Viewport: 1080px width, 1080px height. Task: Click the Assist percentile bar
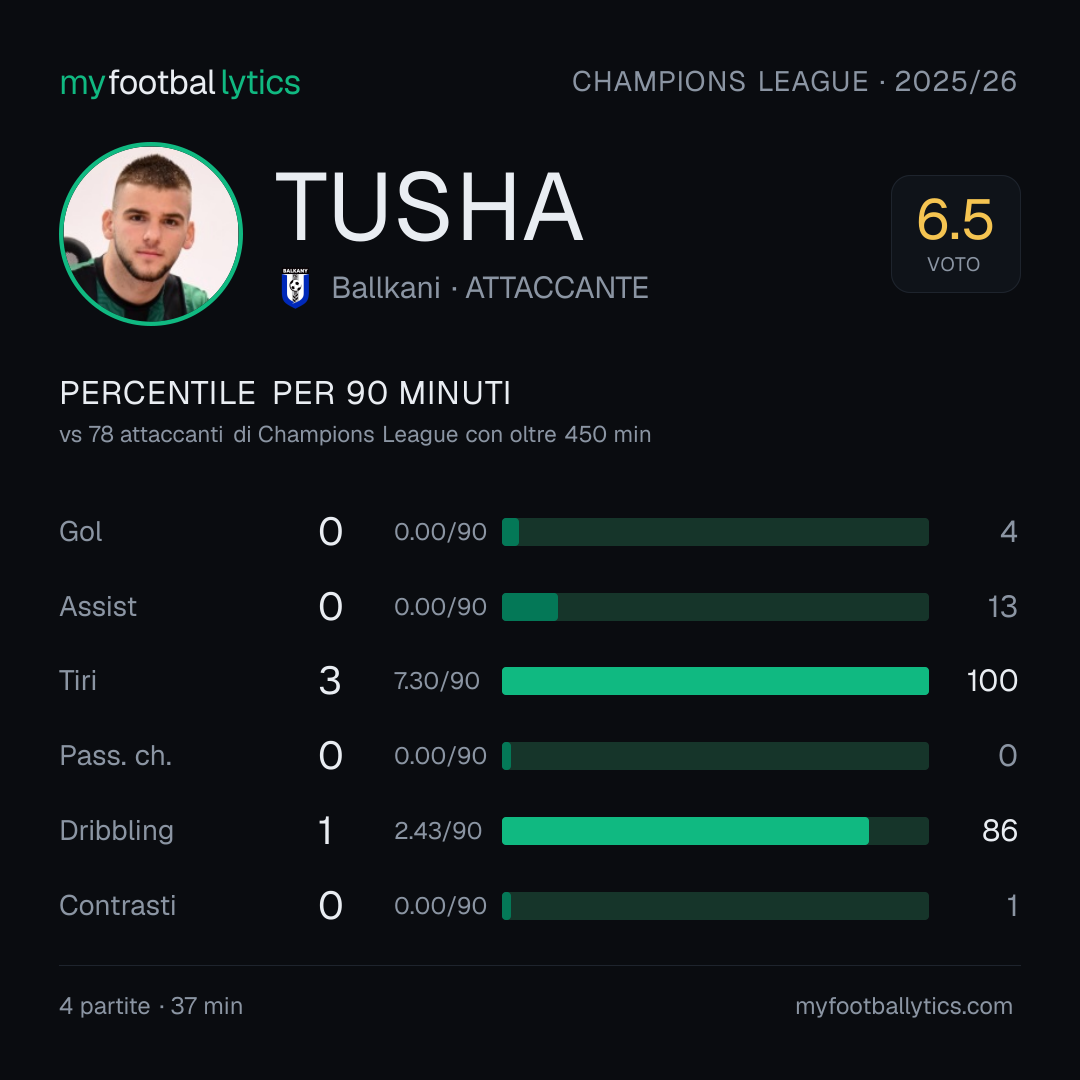(715, 607)
